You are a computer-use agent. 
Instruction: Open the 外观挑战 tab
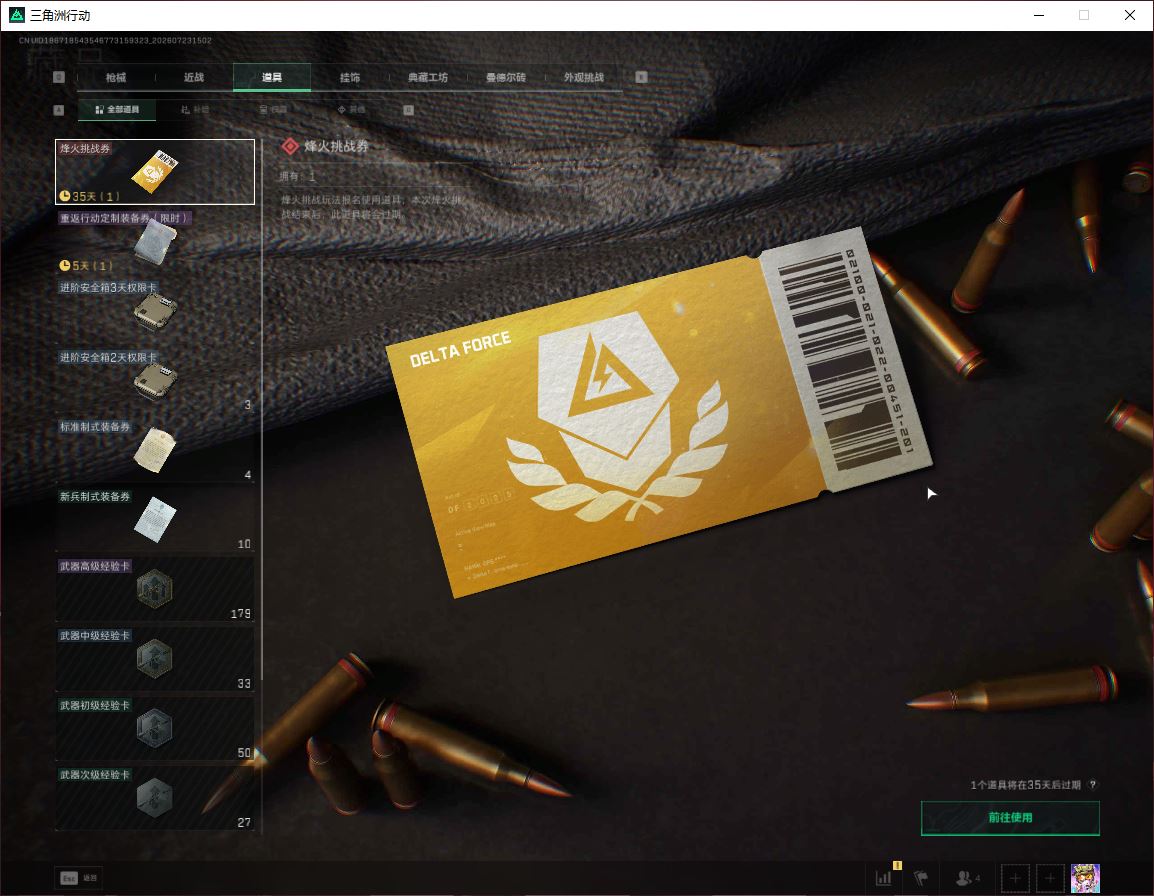point(584,77)
